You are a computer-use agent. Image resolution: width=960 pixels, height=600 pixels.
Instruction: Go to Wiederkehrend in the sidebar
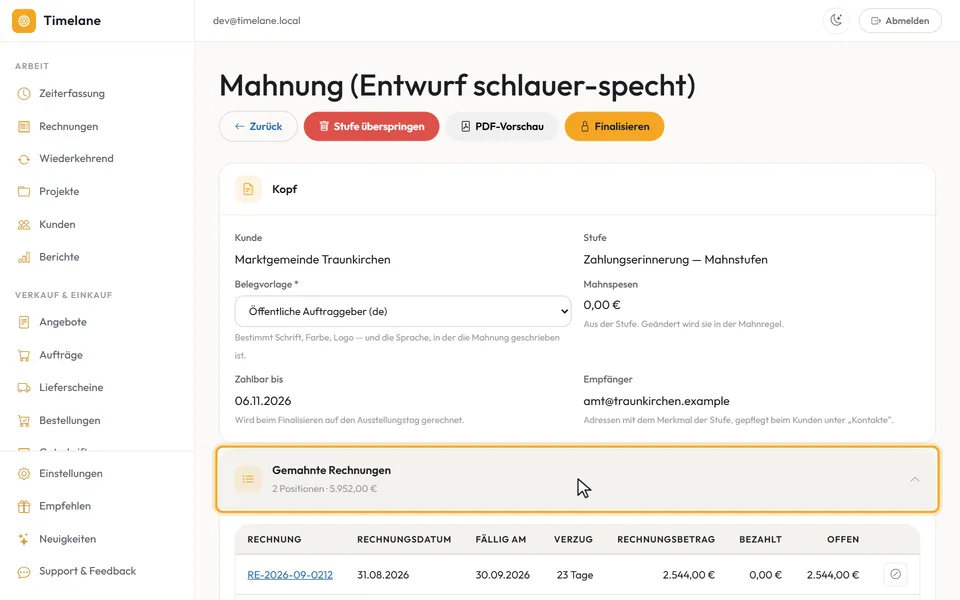pos(76,159)
